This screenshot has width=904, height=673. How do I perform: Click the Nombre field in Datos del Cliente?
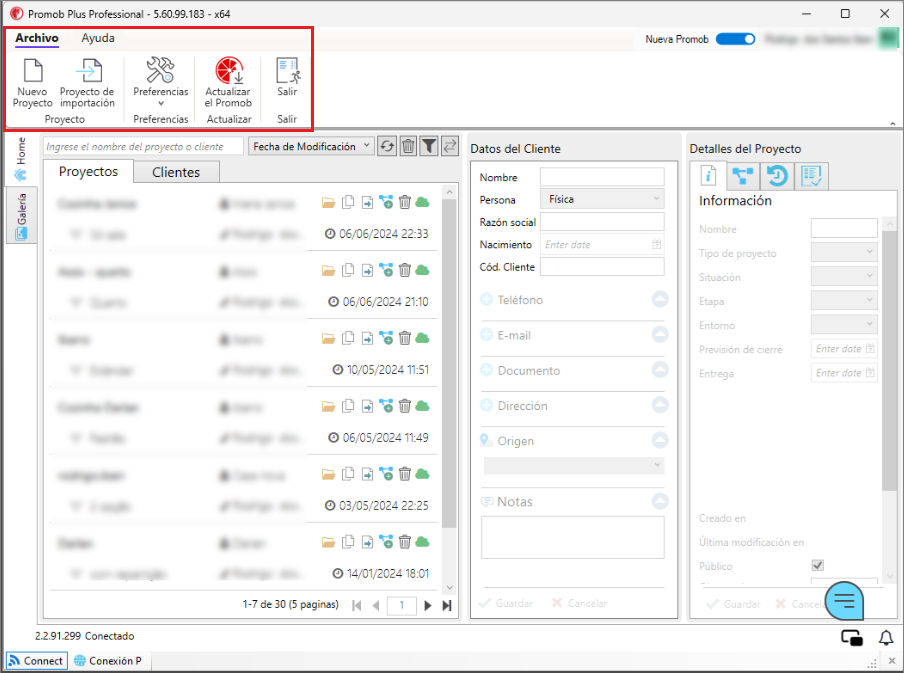[x=602, y=176]
